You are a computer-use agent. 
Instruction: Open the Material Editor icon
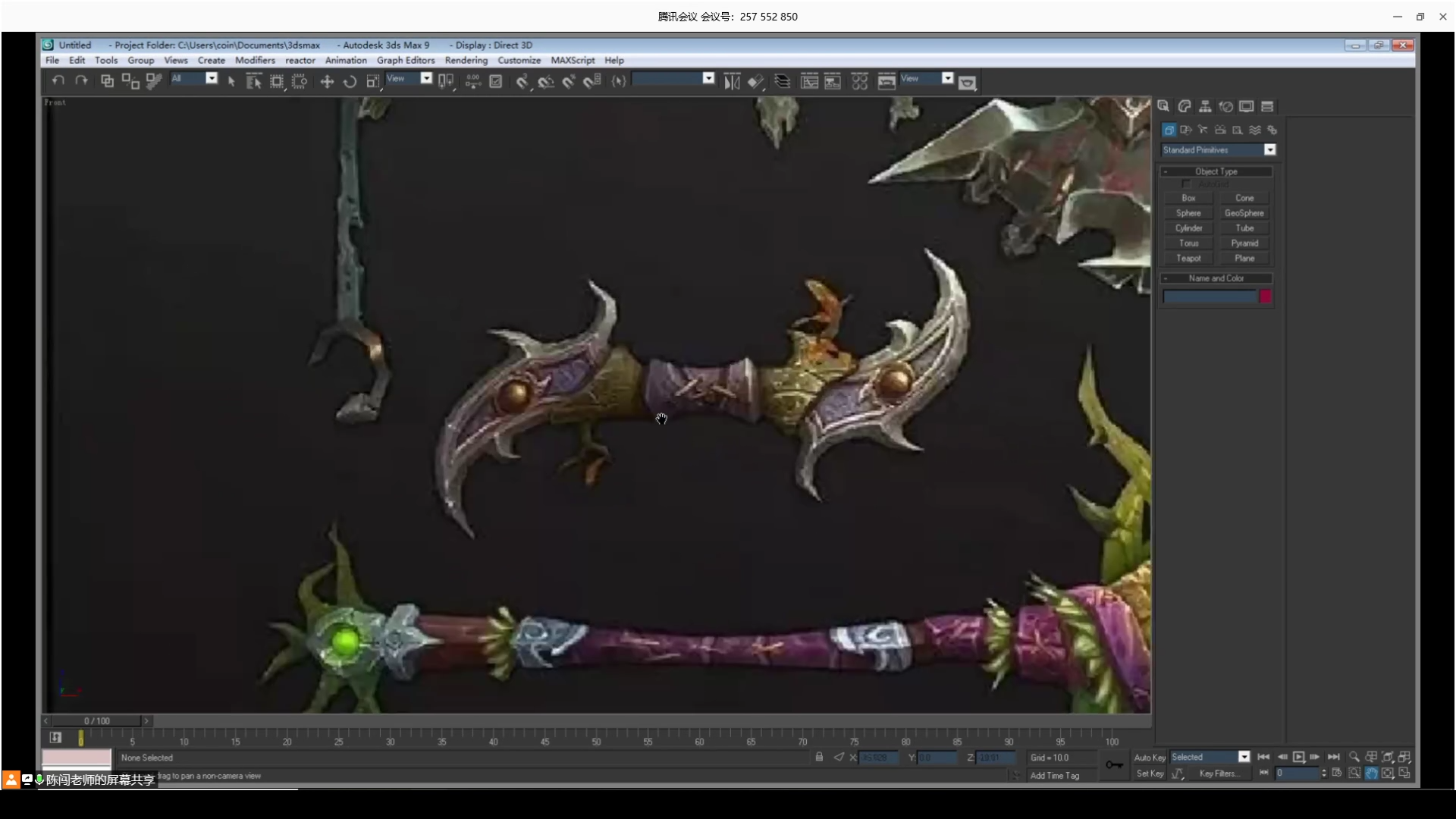(859, 81)
